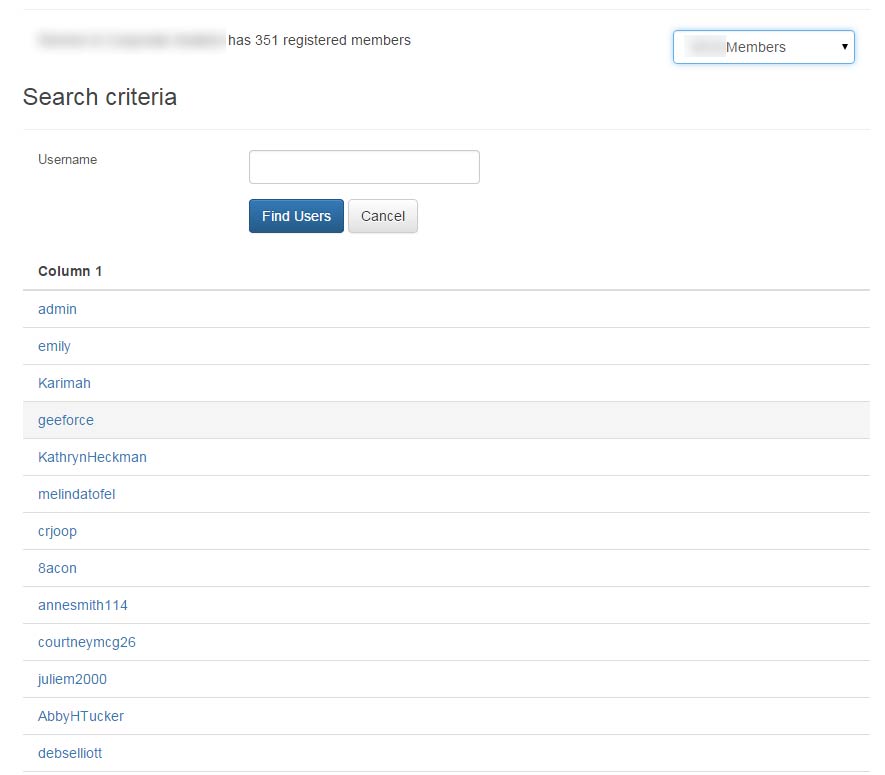The height and width of the screenshot is (775, 885).
Task: Open the courtneymcg26 user link
Action: tap(86, 642)
